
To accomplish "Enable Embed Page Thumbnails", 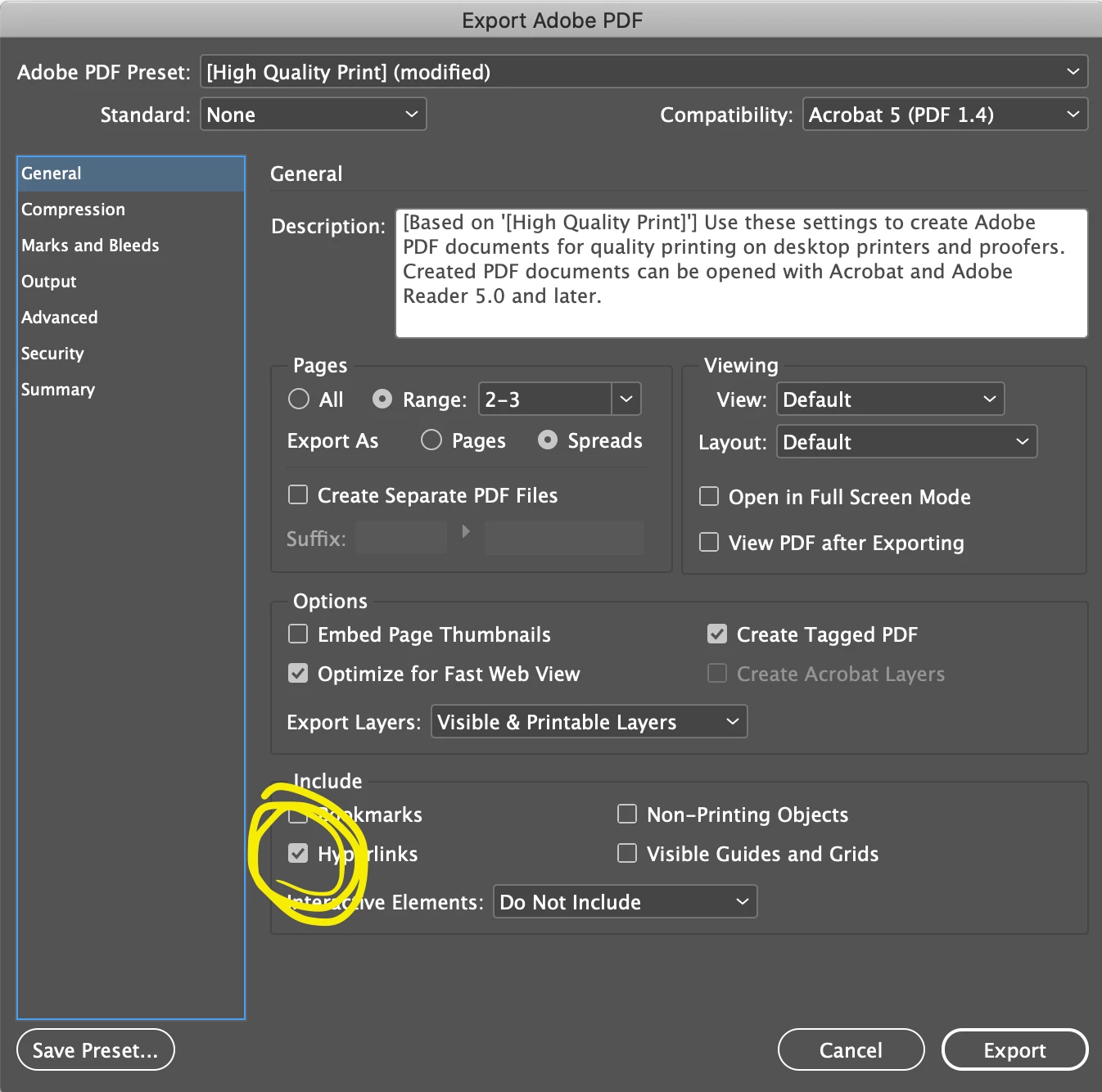I will [298, 634].
